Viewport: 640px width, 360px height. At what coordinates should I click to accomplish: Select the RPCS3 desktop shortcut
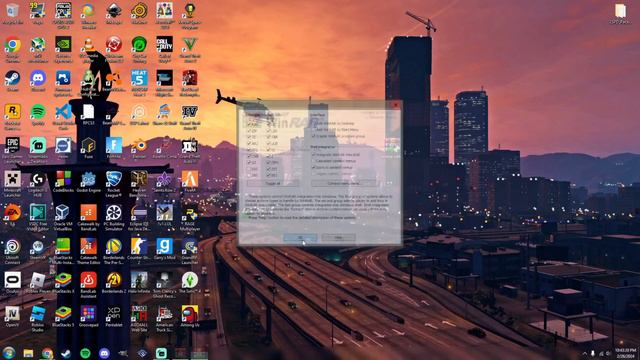click(88, 114)
